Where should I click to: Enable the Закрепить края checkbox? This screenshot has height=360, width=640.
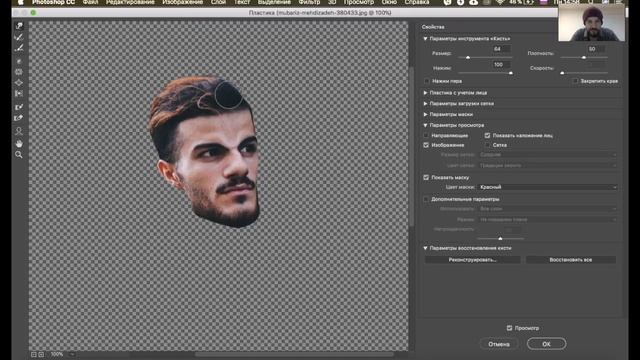575,81
